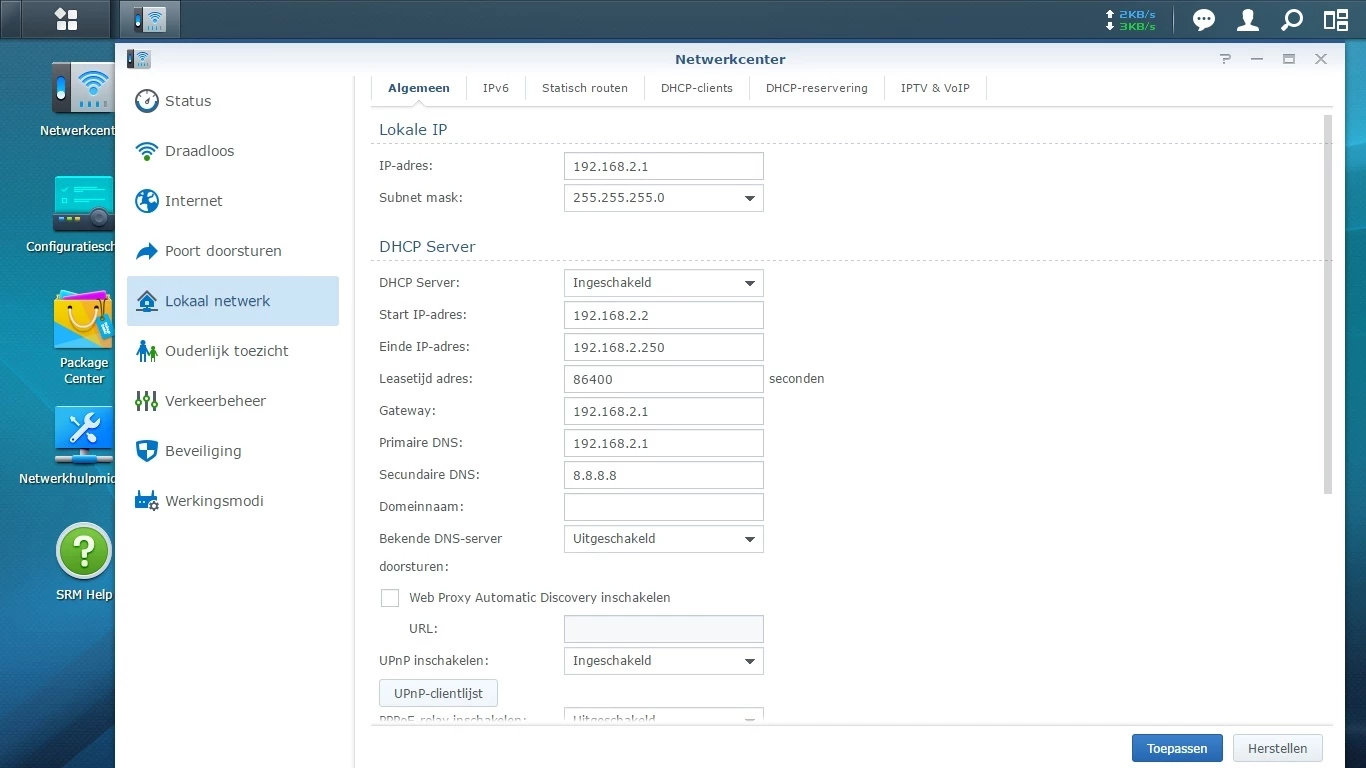
Task: Click the Internet globe icon
Action: coord(147,201)
